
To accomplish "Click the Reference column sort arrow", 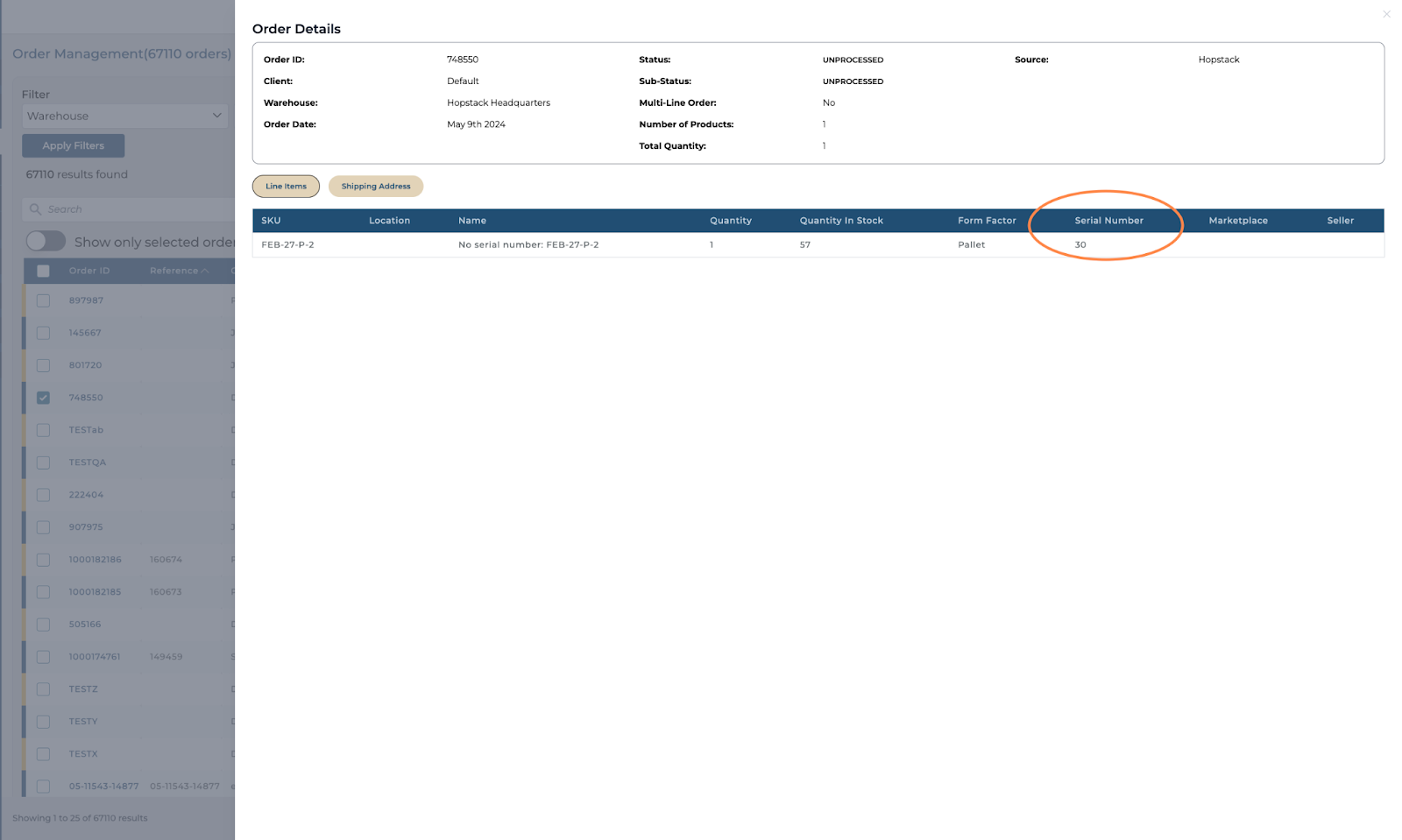I will tap(205, 271).
